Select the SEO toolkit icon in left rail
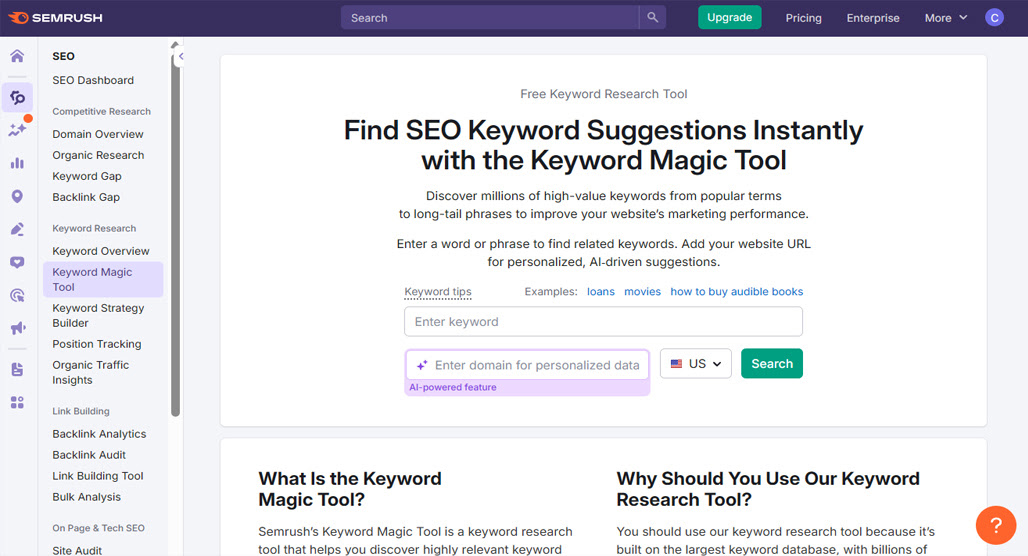The width and height of the screenshot is (1028, 556). point(18,98)
